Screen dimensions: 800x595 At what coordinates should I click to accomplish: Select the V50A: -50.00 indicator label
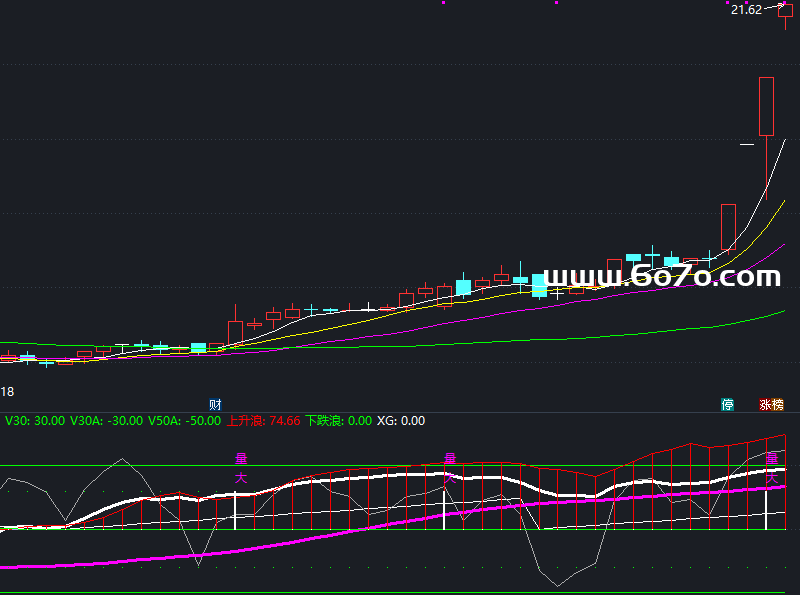coord(185,421)
